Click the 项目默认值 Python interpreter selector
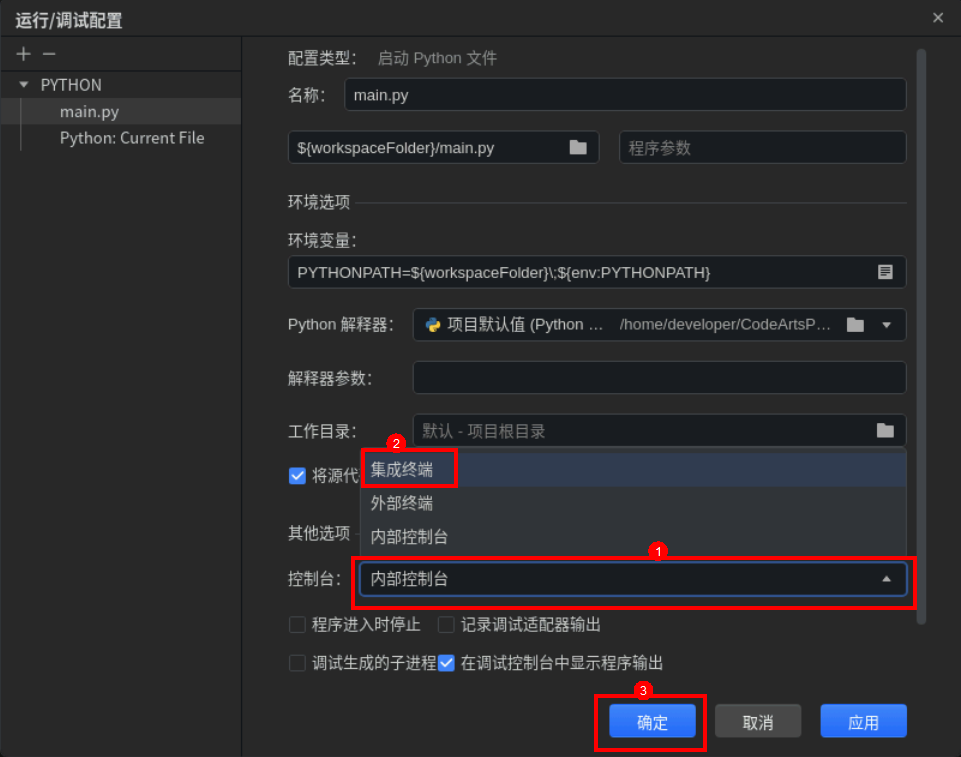Viewport: 961px width, 757px height. tap(659, 325)
